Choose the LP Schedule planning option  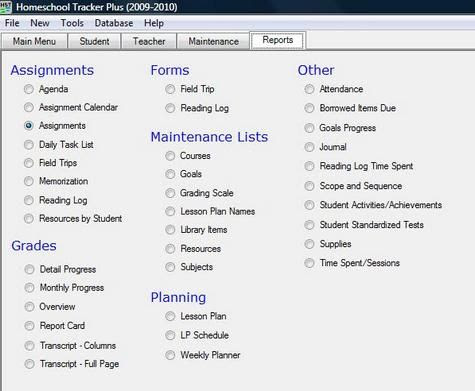pos(170,335)
